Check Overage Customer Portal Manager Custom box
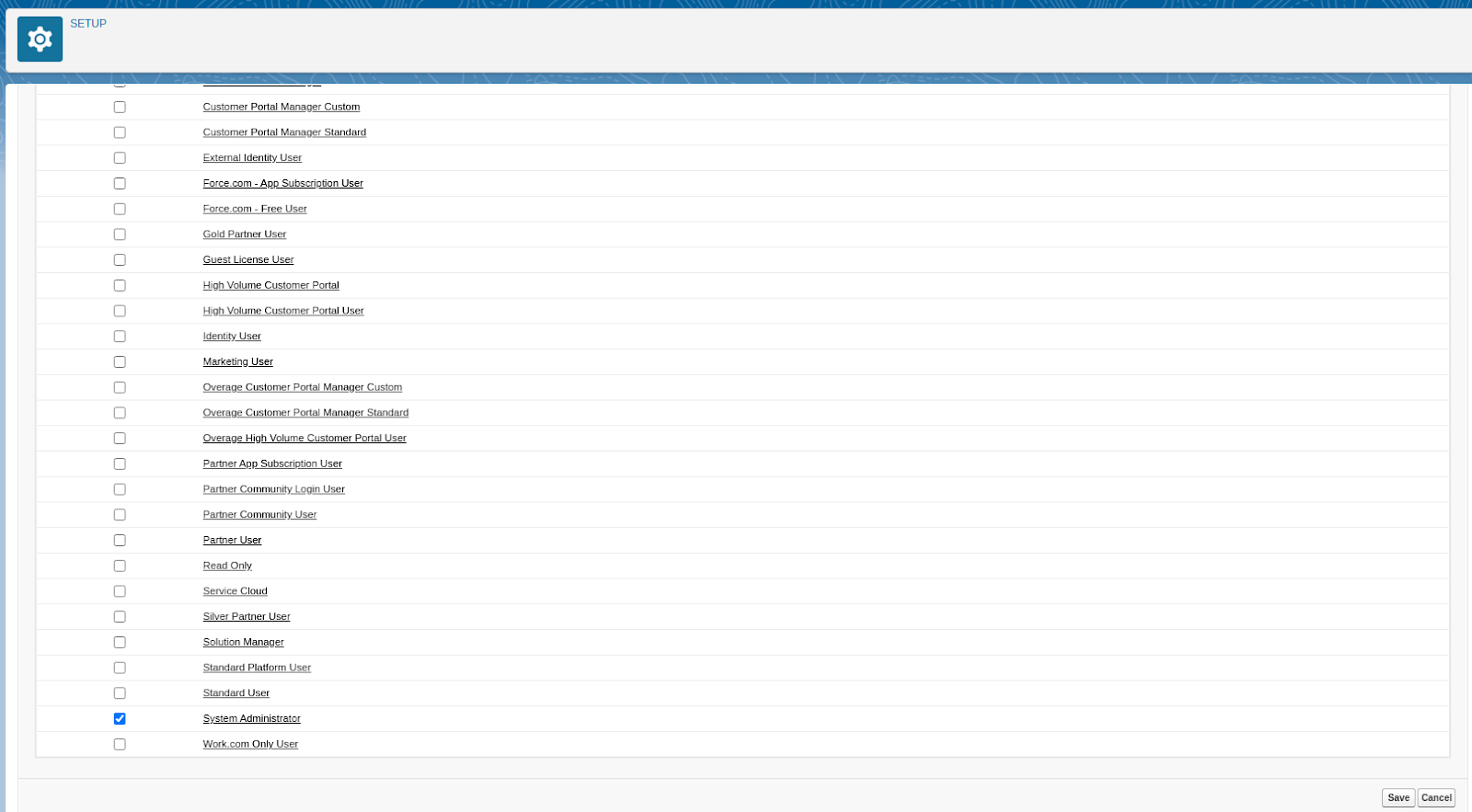 coord(120,387)
